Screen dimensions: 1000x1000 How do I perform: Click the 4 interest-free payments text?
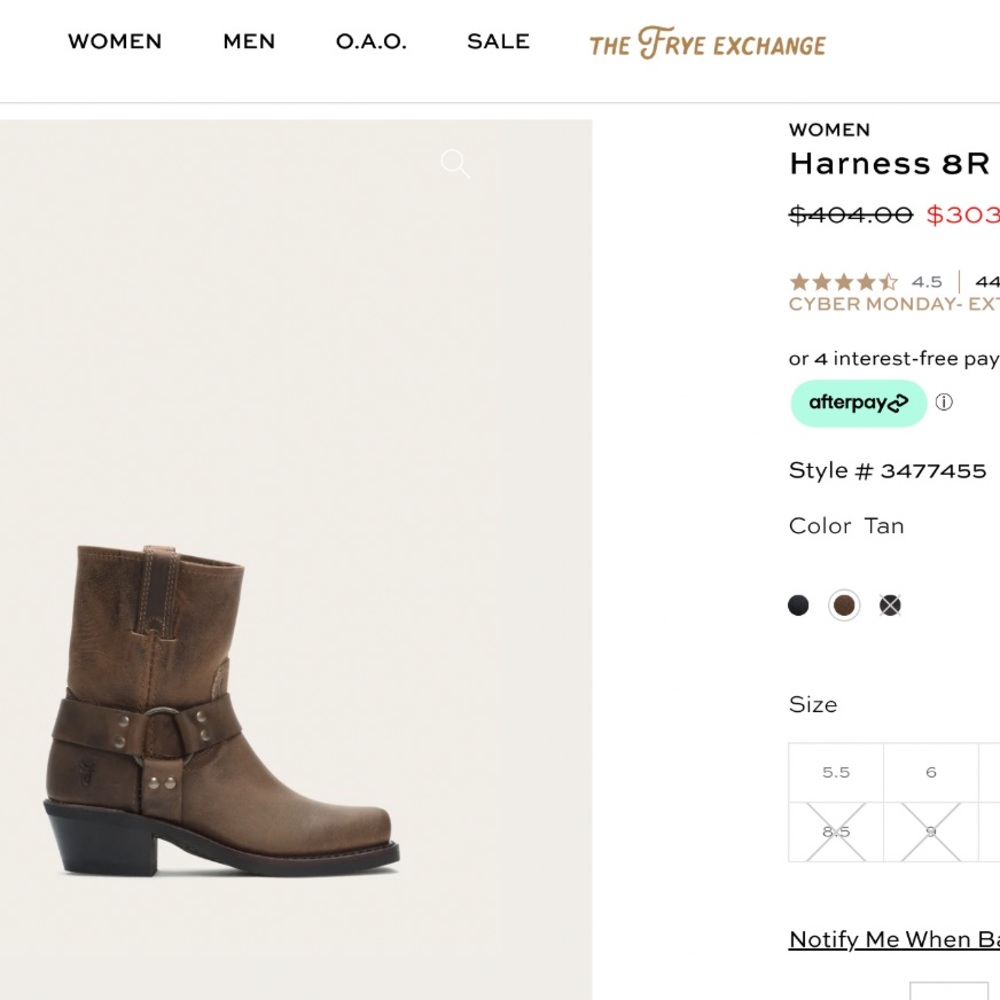point(894,358)
